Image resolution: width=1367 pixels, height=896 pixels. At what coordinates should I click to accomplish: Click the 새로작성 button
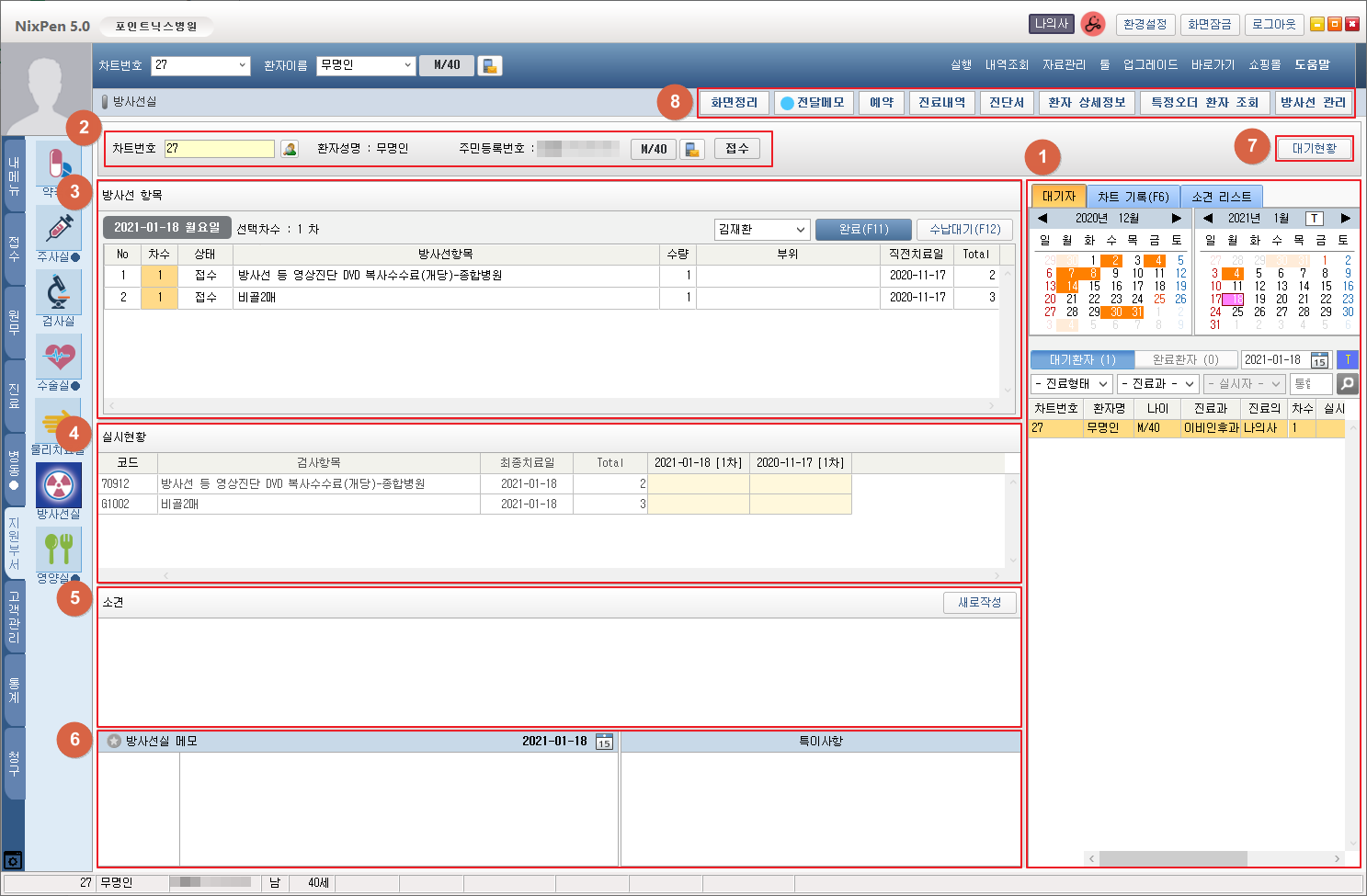coord(979,603)
